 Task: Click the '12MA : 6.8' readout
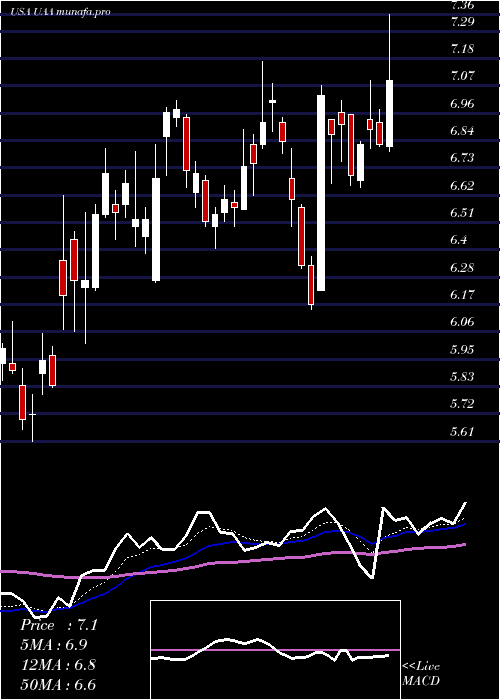pos(57,665)
